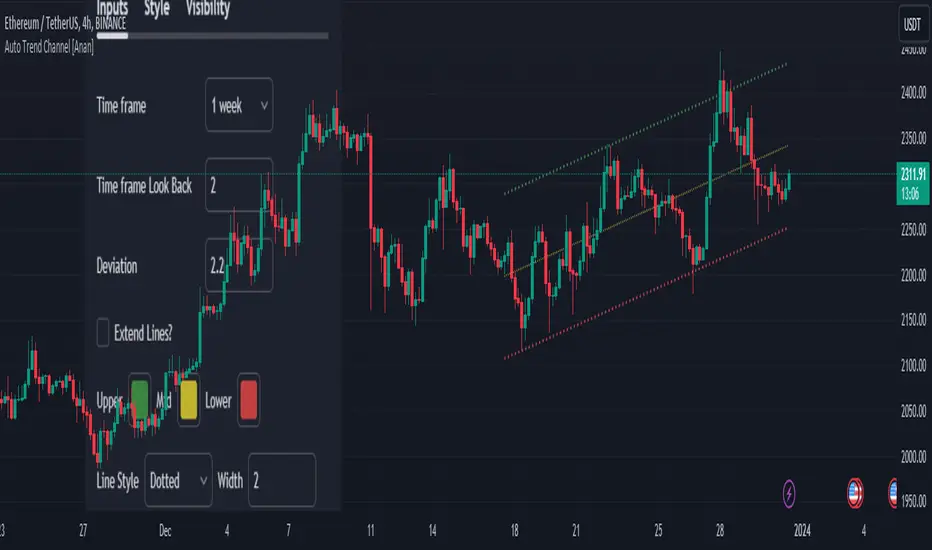Click the Time frame Look Back field

(x=239, y=185)
